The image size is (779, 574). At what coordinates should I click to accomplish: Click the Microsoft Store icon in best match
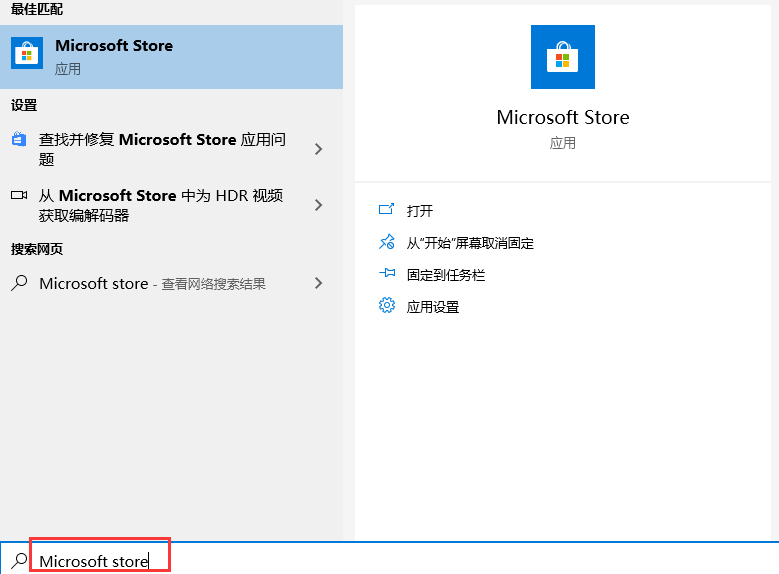tap(27, 53)
